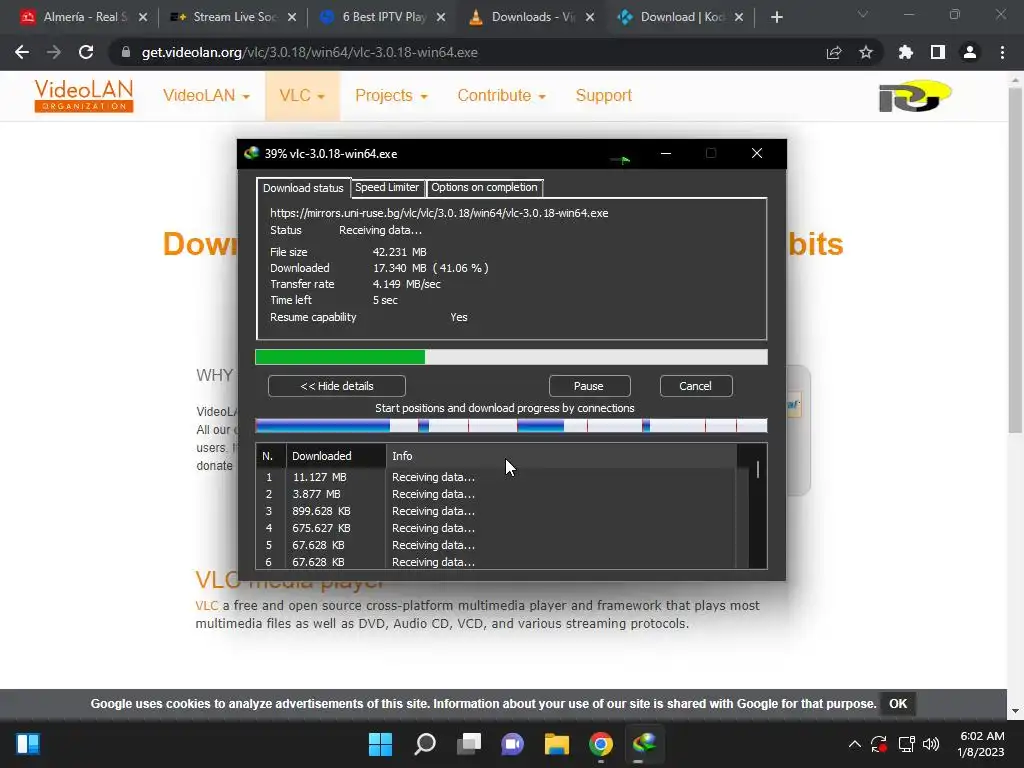Click the mirrors.uni-ruse.bg download URL text
This screenshot has height=768, width=1024.
[439, 213]
